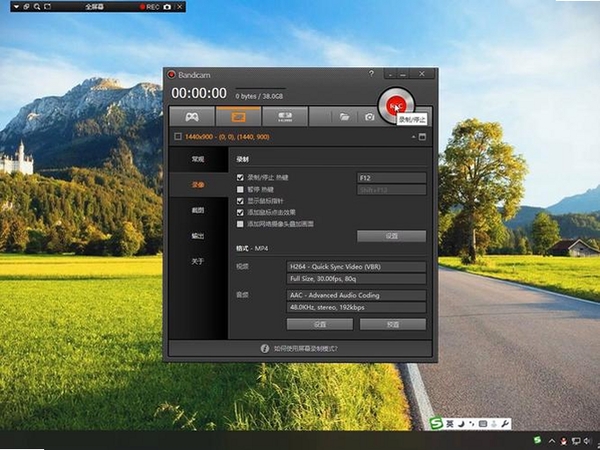The image size is (600, 450).
Task: Click the punctuation icon on the IME toolbar
Action: click(x=472, y=424)
